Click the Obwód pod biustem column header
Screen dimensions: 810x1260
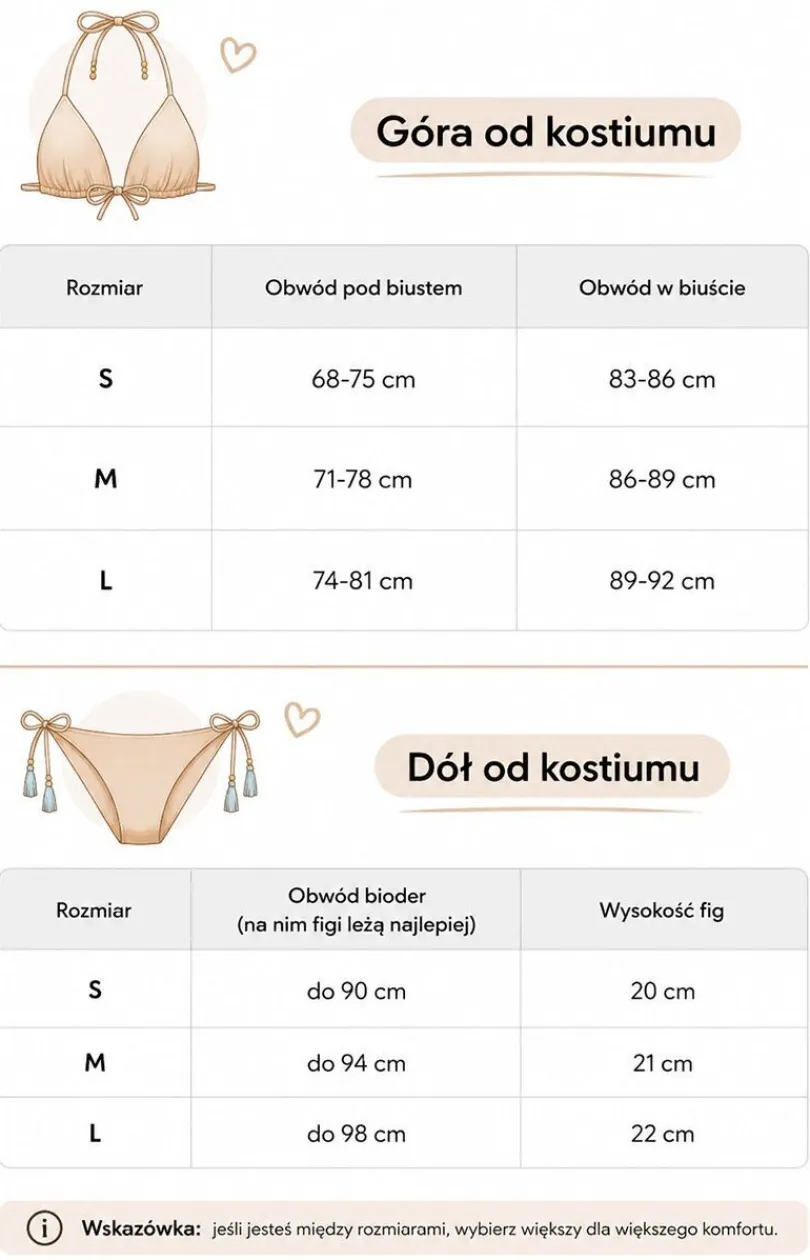tap(364, 288)
